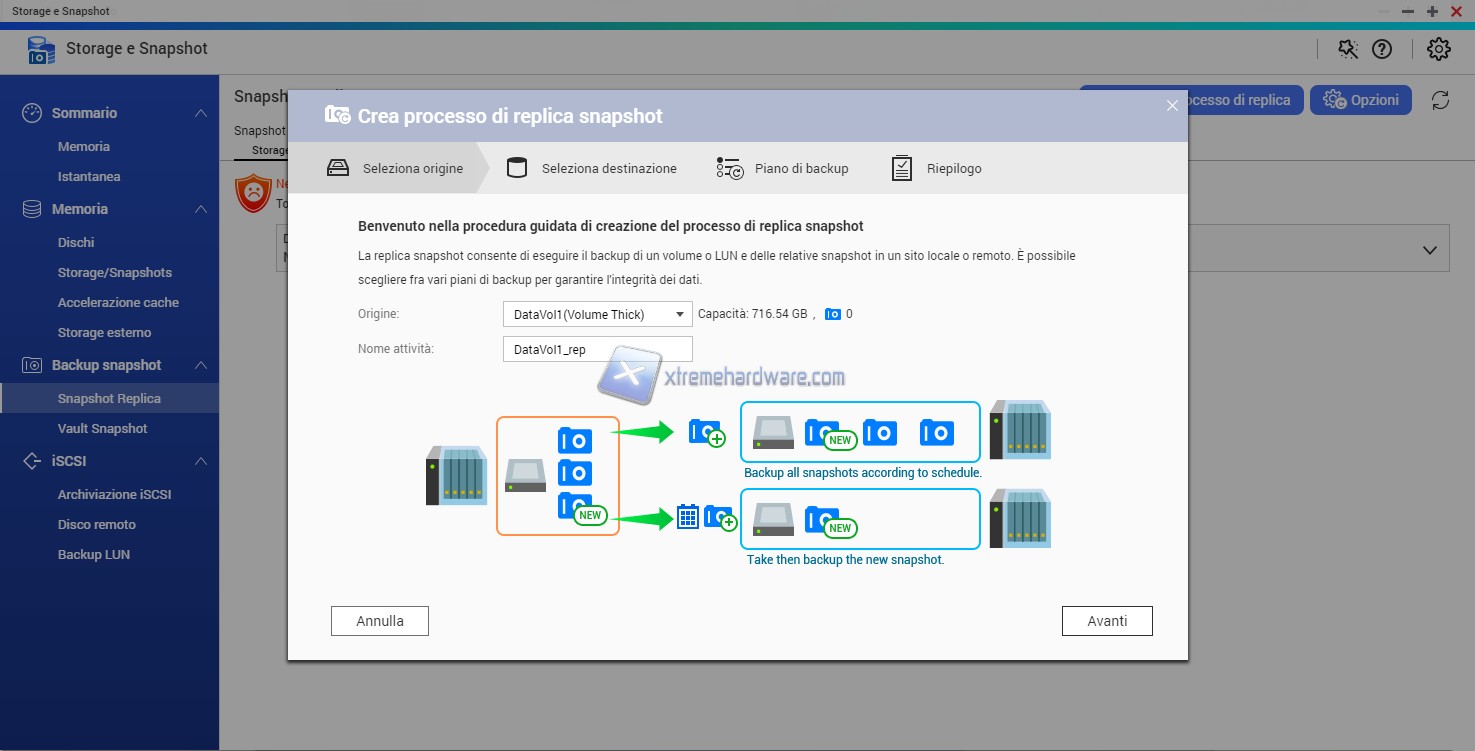The image size is (1475, 751).
Task: Click the maintenance tools icon in header
Action: pos(1348,49)
